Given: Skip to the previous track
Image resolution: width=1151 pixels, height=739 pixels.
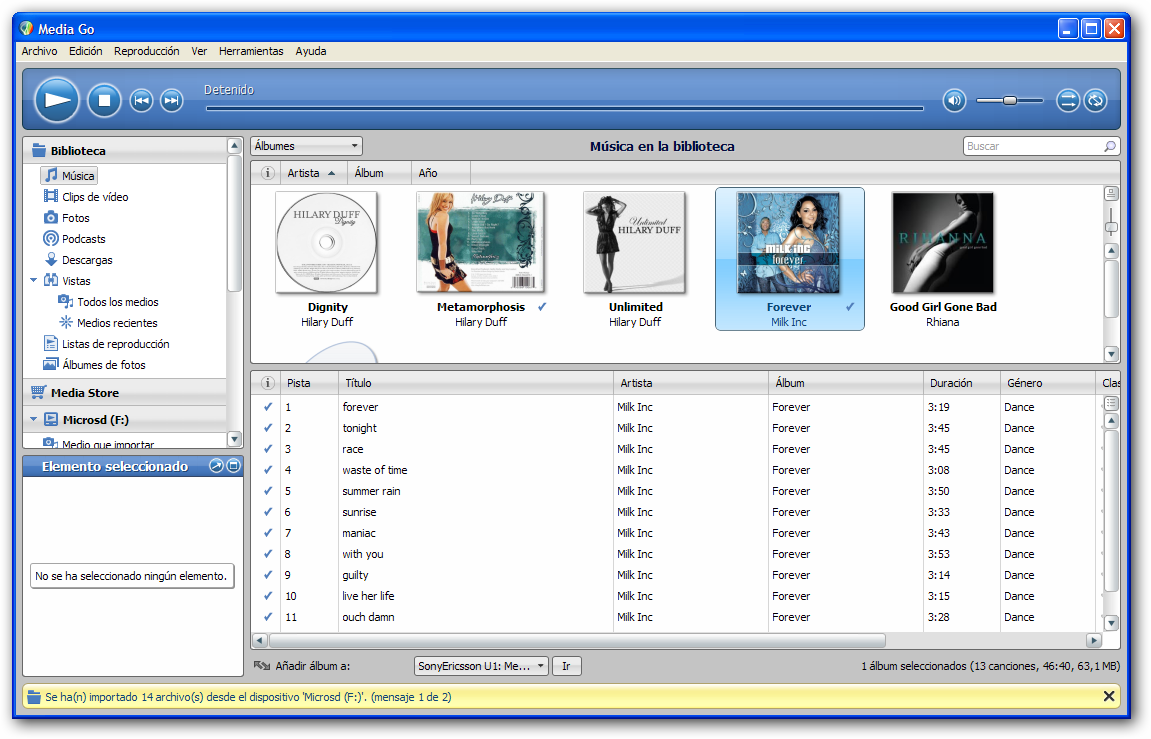Looking at the screenshot, I should (x=142, y=100).
